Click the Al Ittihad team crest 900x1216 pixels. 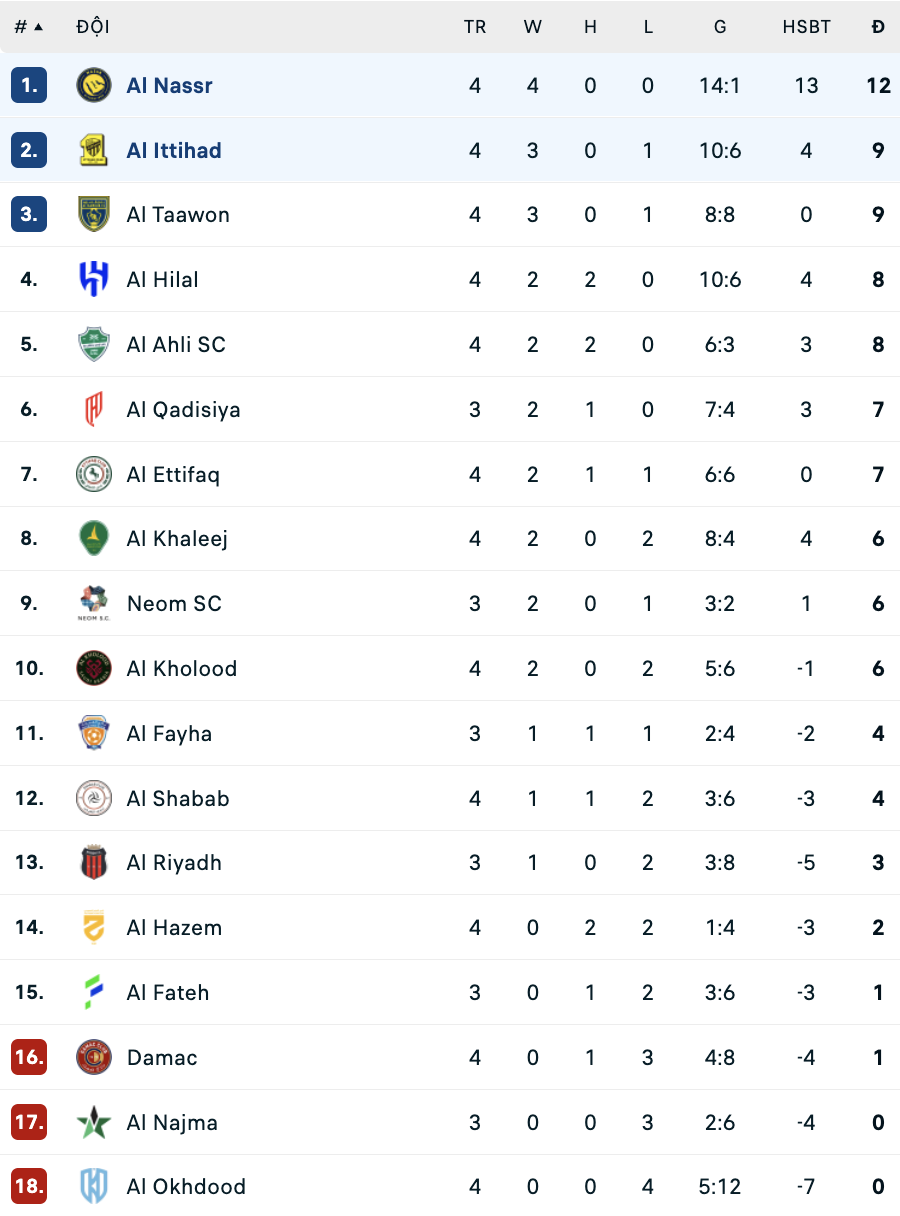[94, 150]
